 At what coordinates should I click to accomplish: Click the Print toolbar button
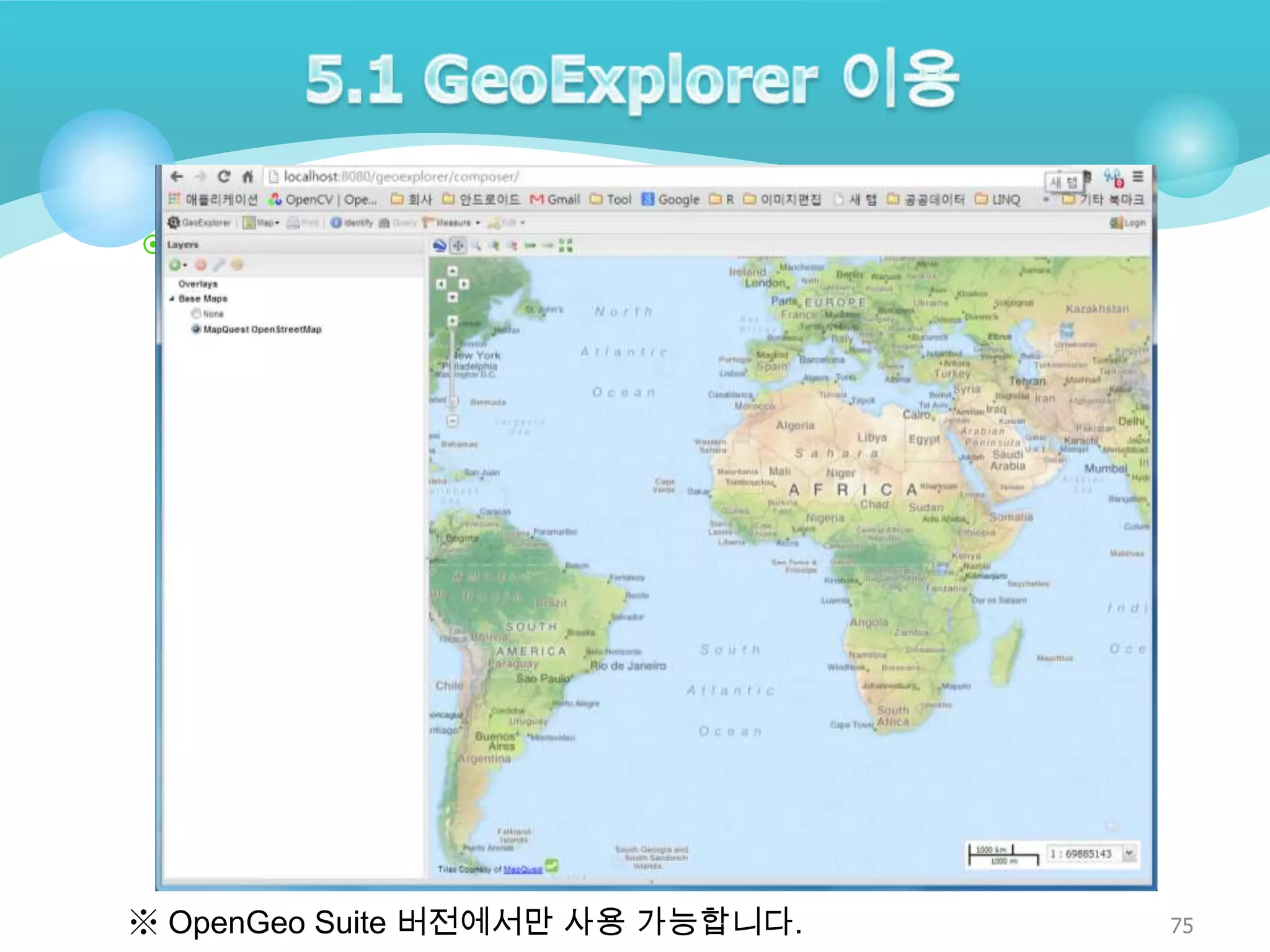tap(303, 223)
